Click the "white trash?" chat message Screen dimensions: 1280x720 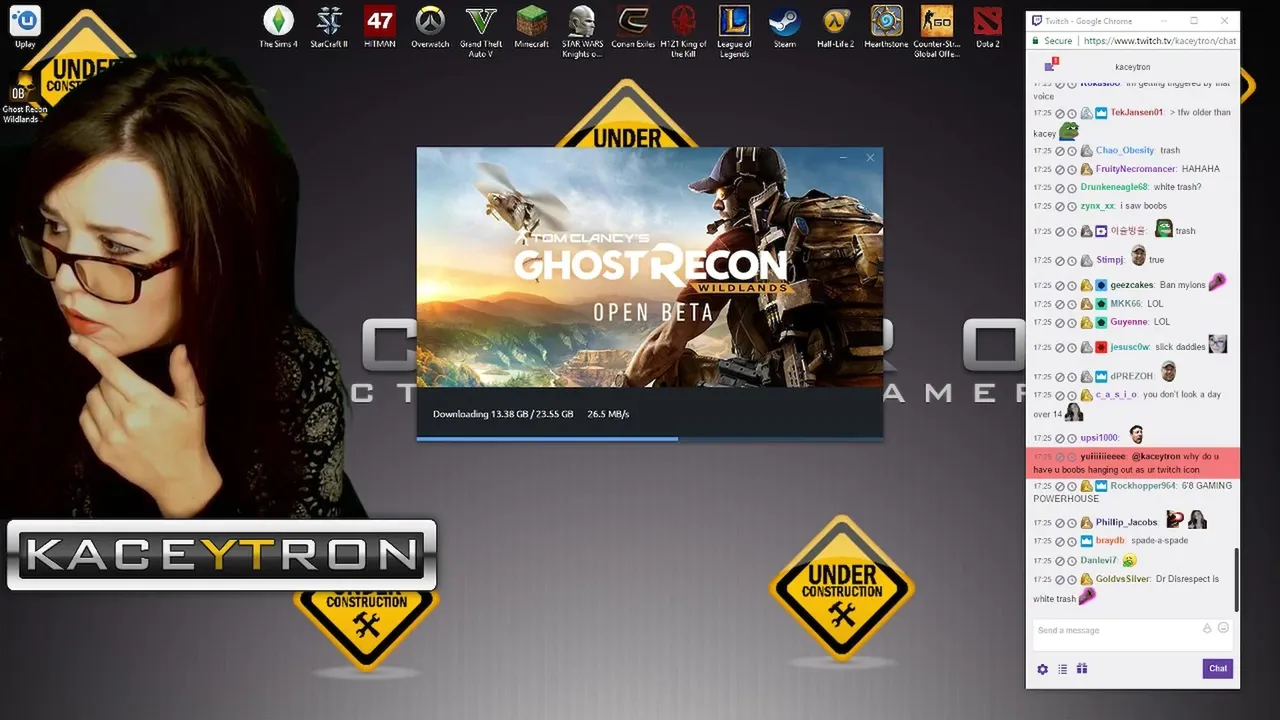pos(1177,187)
